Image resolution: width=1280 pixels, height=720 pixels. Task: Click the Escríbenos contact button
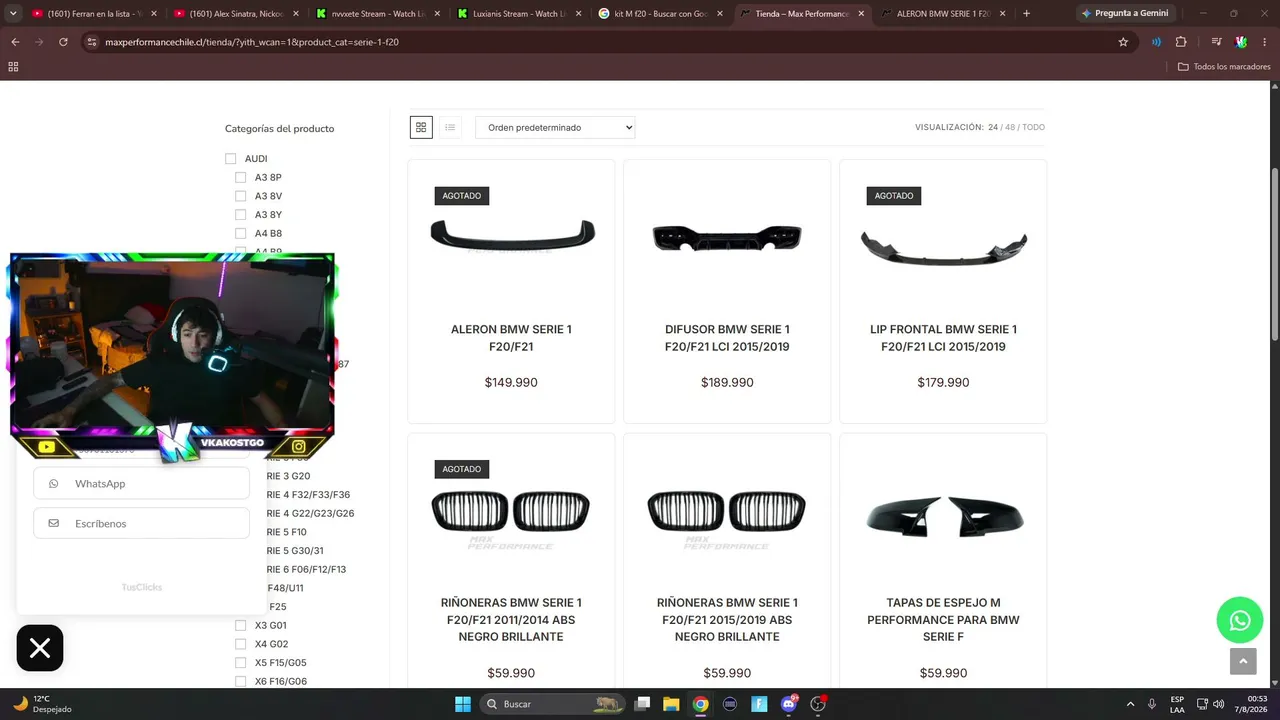(x=141, y=523)
